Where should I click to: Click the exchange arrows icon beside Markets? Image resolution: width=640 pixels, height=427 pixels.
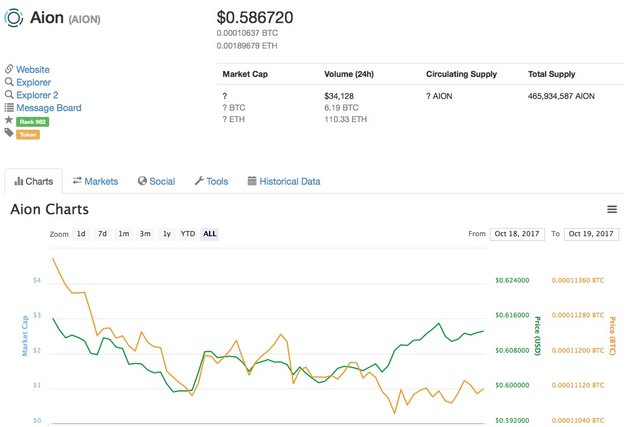[77, 181]
